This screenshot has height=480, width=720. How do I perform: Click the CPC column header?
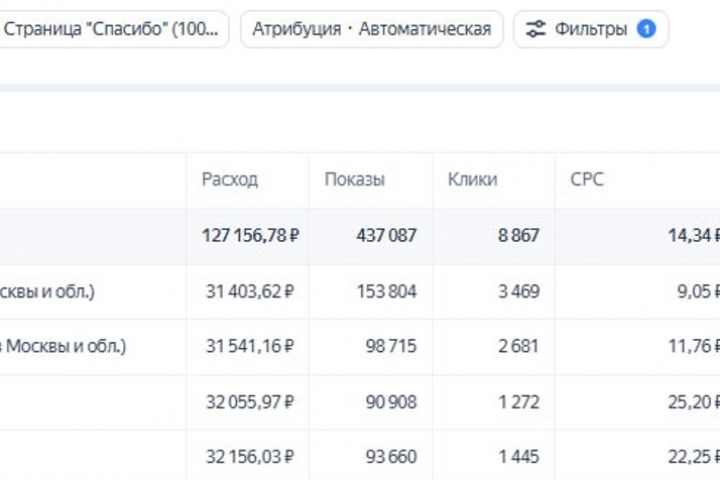coord(587,180)
